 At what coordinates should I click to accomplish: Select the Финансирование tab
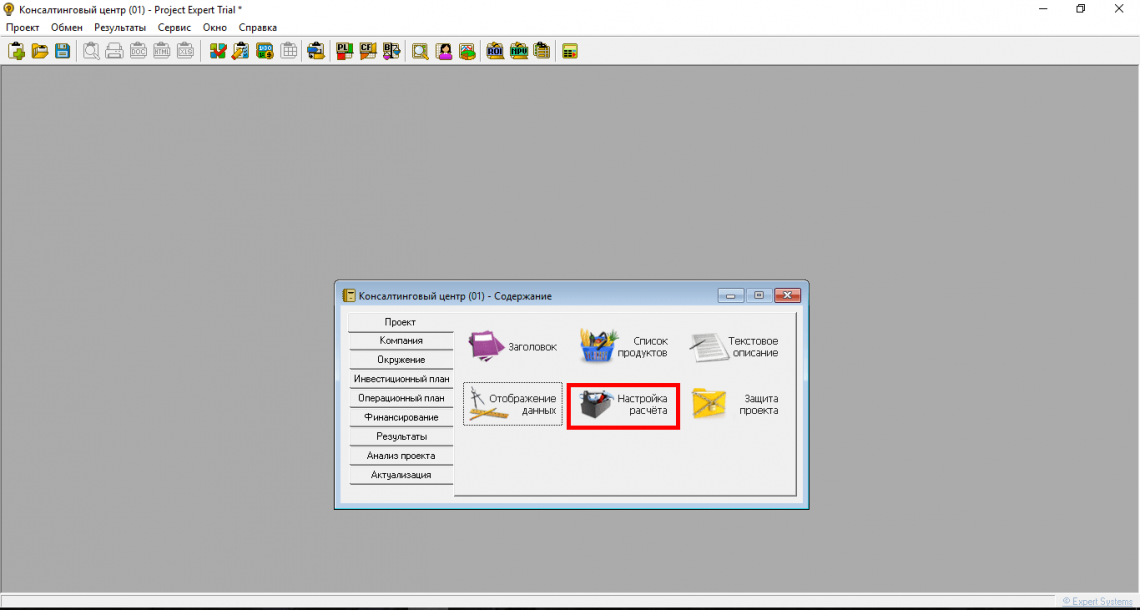point(400,417)
